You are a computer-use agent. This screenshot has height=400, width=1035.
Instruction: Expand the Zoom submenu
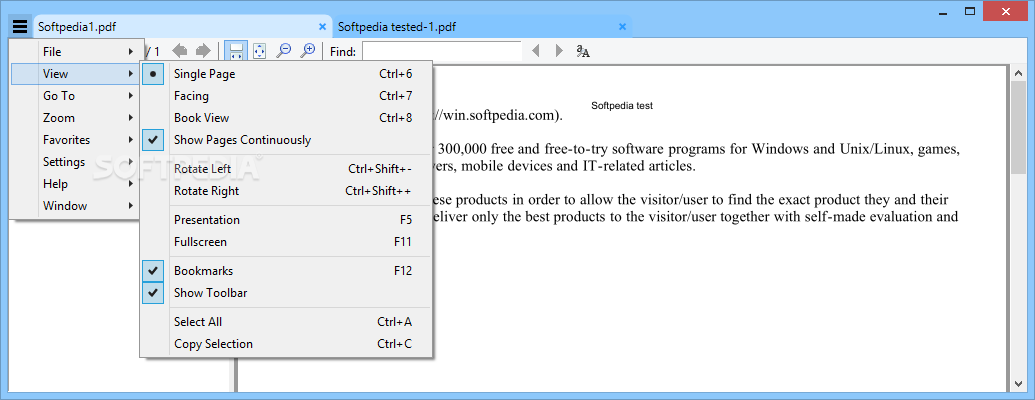[x=75, y=118]
